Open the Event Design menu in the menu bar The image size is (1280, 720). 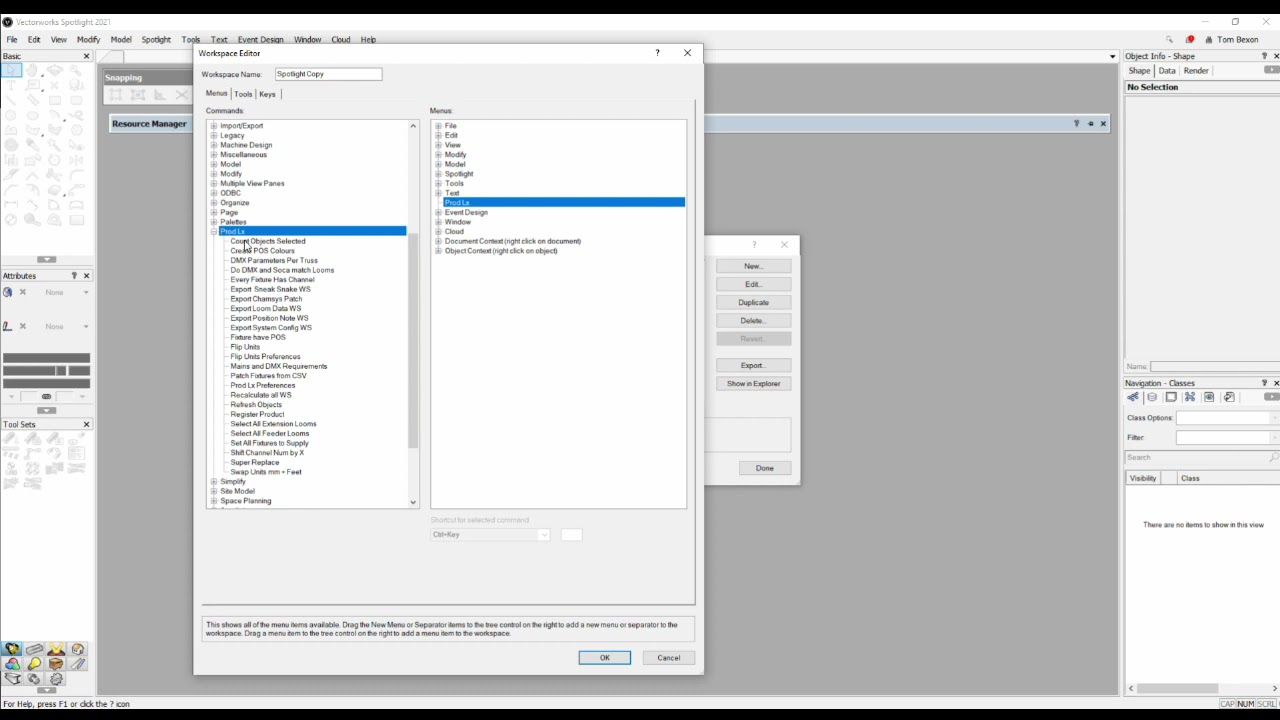click(x=260, y=40)
